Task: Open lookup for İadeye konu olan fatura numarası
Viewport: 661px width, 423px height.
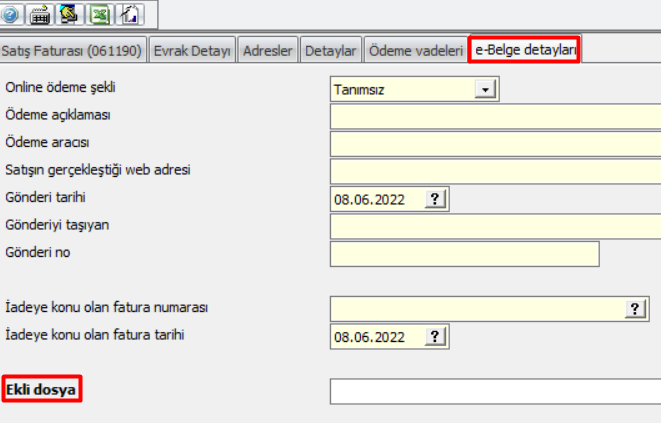Action: point(634,309)
